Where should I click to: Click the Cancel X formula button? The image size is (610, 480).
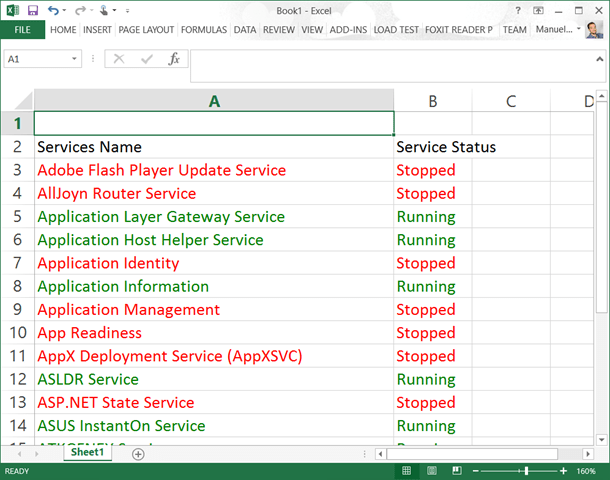coord(119,59)
